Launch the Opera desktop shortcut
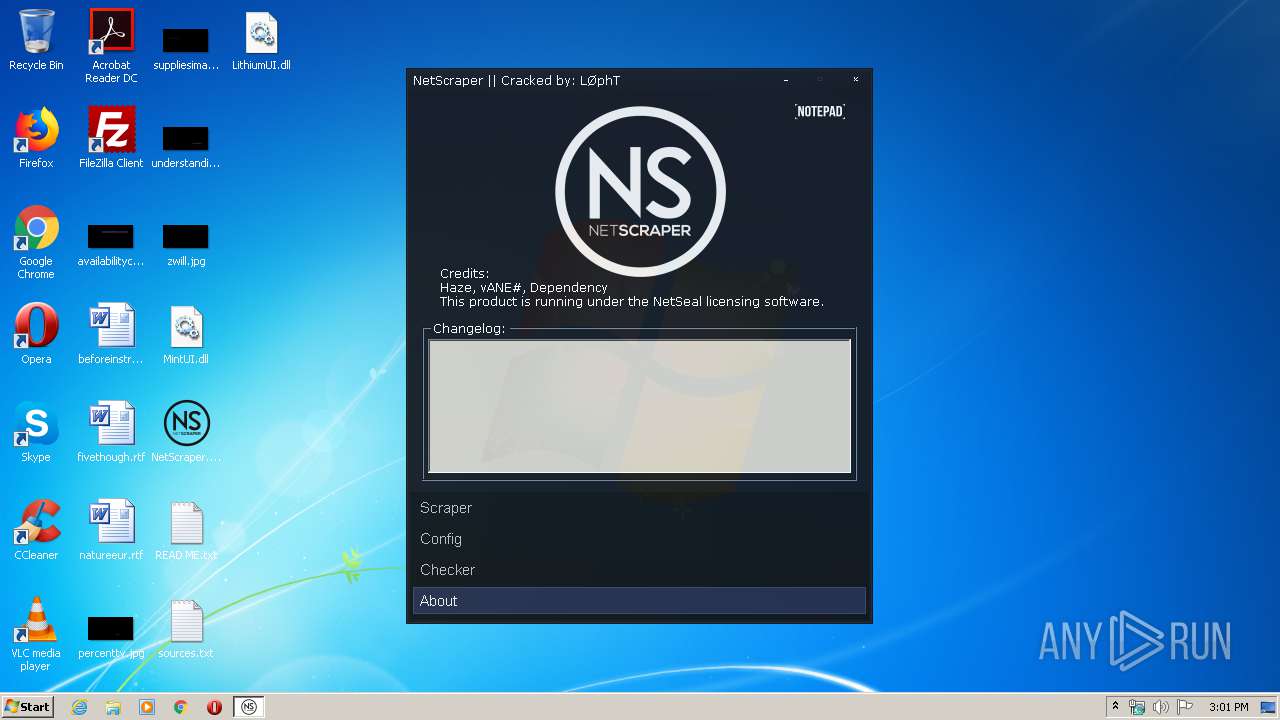1280x720 pixels. point(36,334)
